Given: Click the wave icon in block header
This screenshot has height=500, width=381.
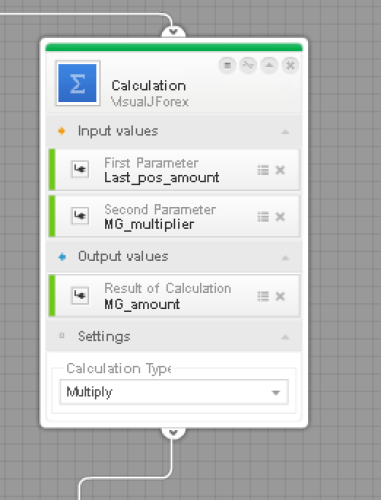Looking at the screenshot, I should (x=248, y=65).
